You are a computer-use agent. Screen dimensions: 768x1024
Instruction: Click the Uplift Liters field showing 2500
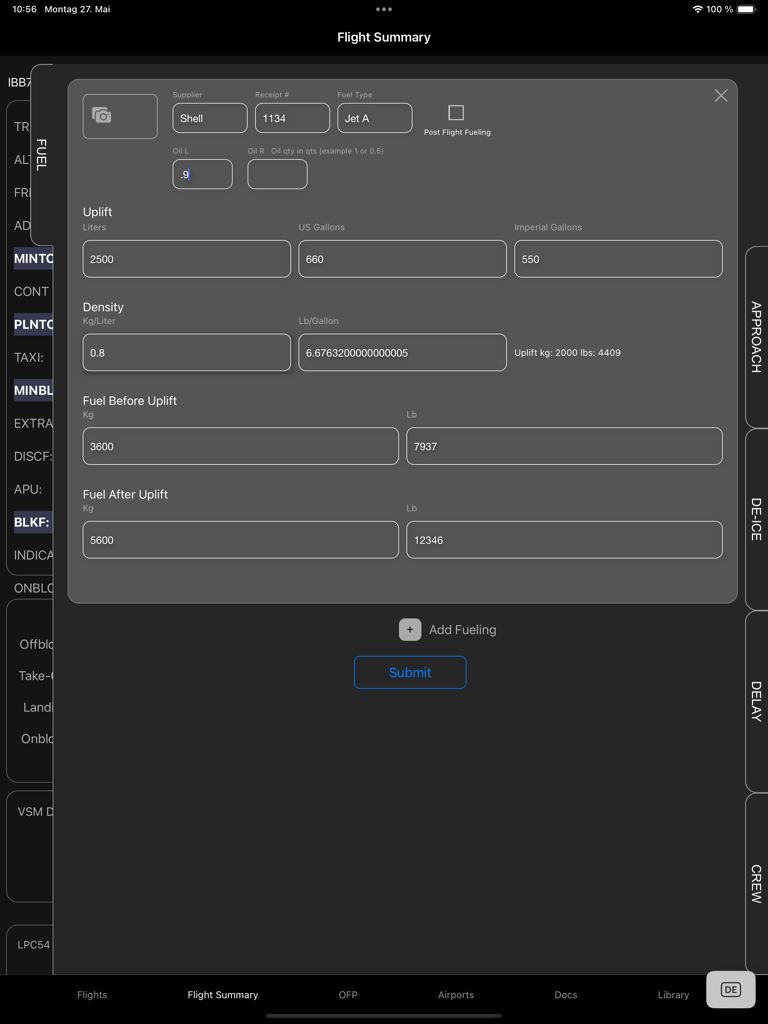186,259
